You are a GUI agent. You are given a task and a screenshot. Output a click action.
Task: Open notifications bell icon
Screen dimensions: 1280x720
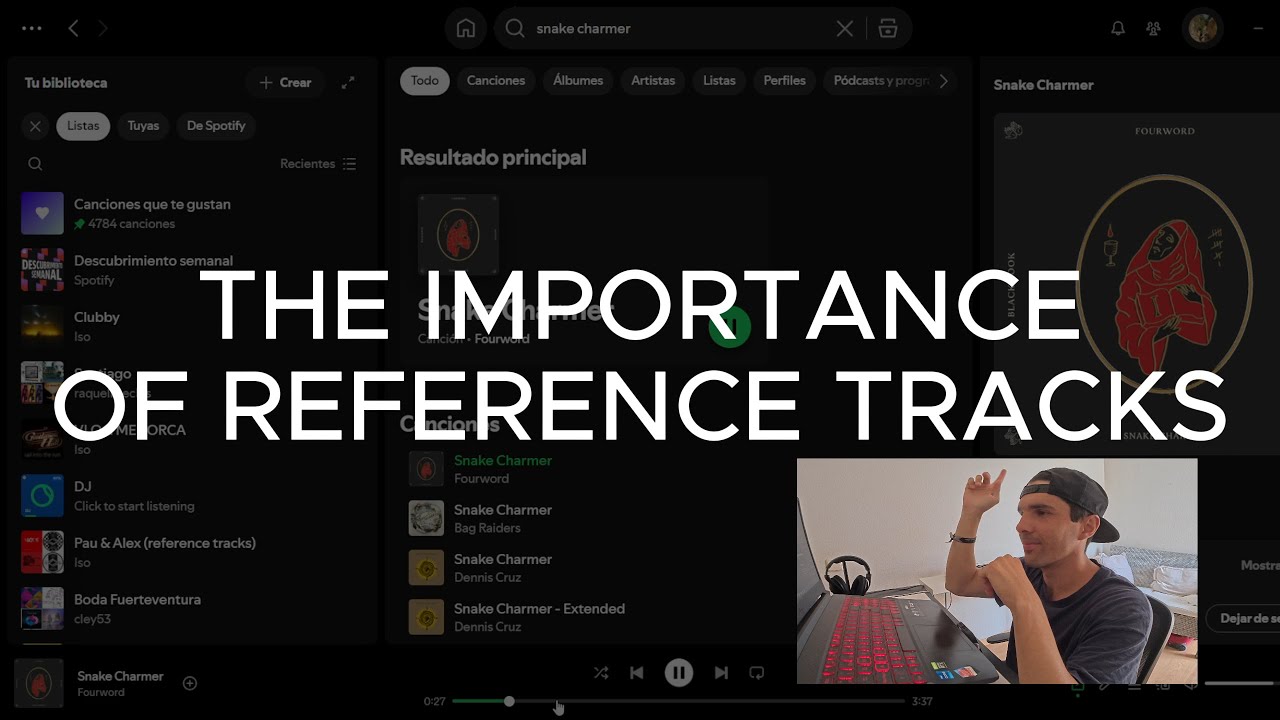tap(1118, 29)
